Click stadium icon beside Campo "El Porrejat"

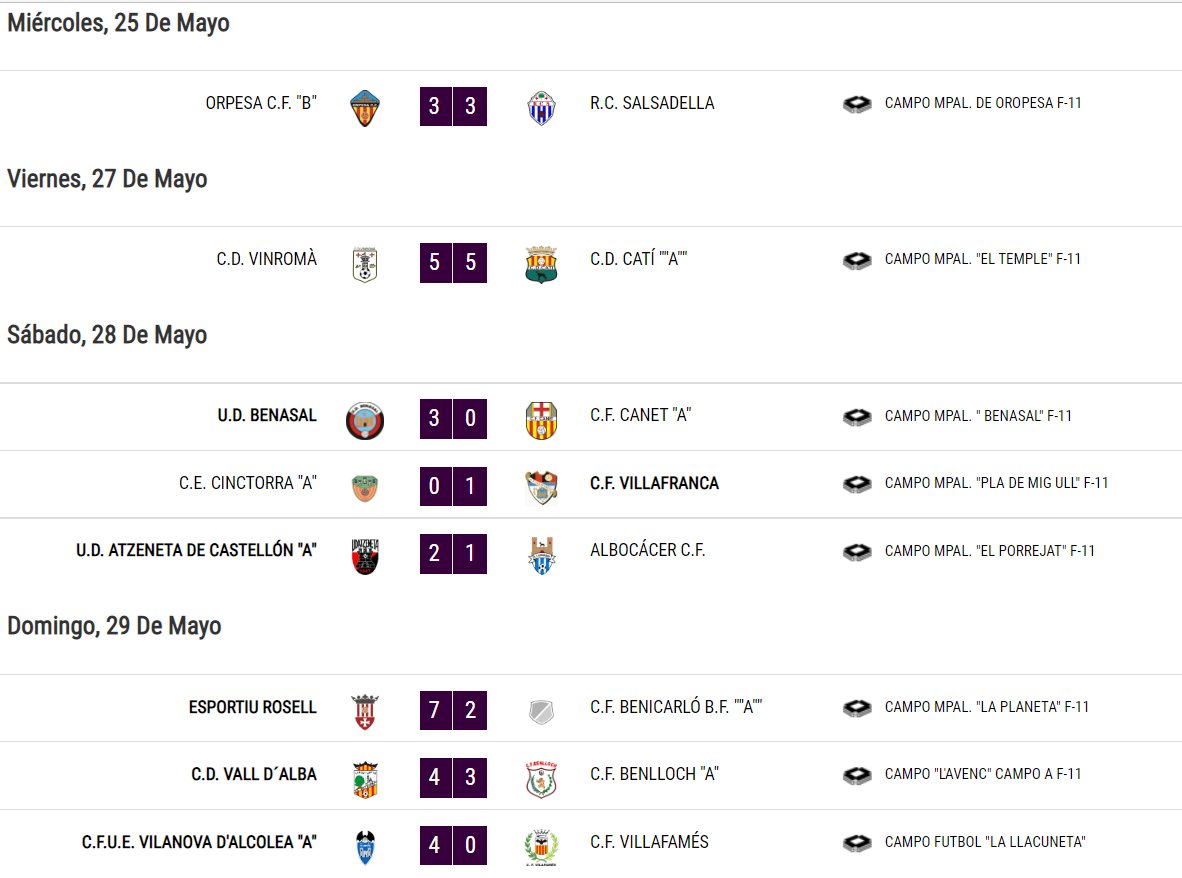857,552
